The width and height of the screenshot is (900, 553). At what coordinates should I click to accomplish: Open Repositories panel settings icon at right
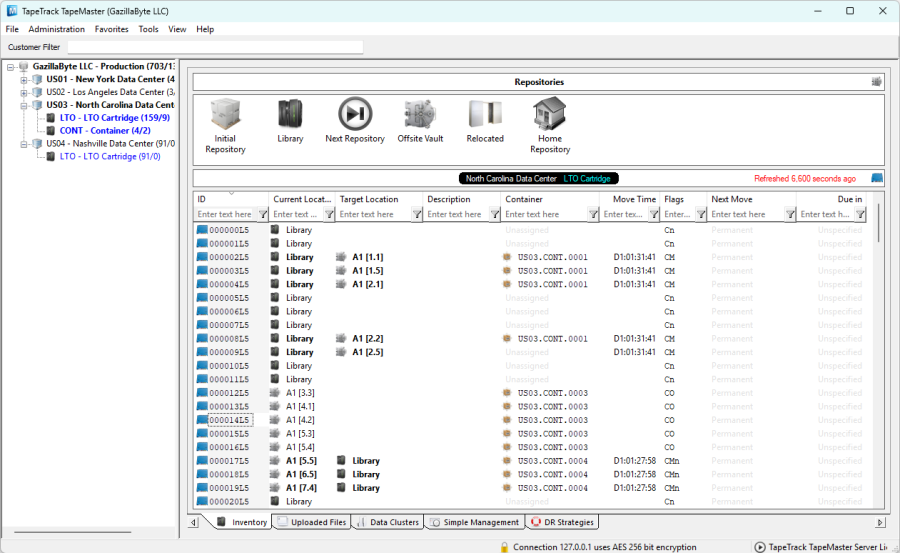pyautogui.click(x=876, y=82)
